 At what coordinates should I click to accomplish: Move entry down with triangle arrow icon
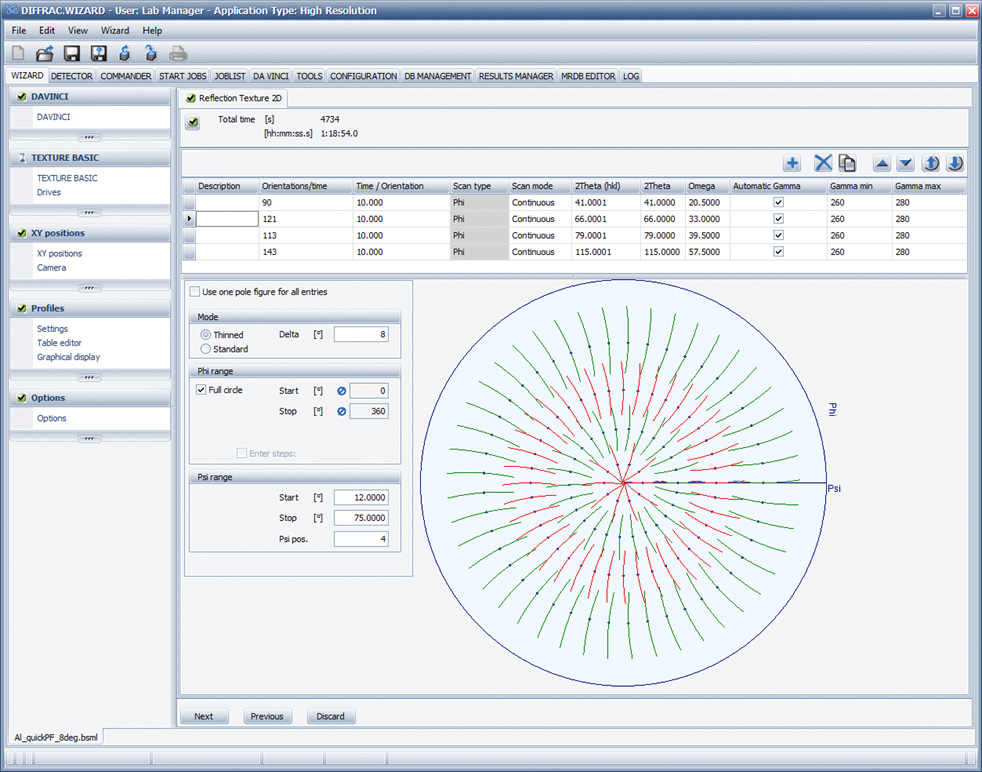click(905, 164)
